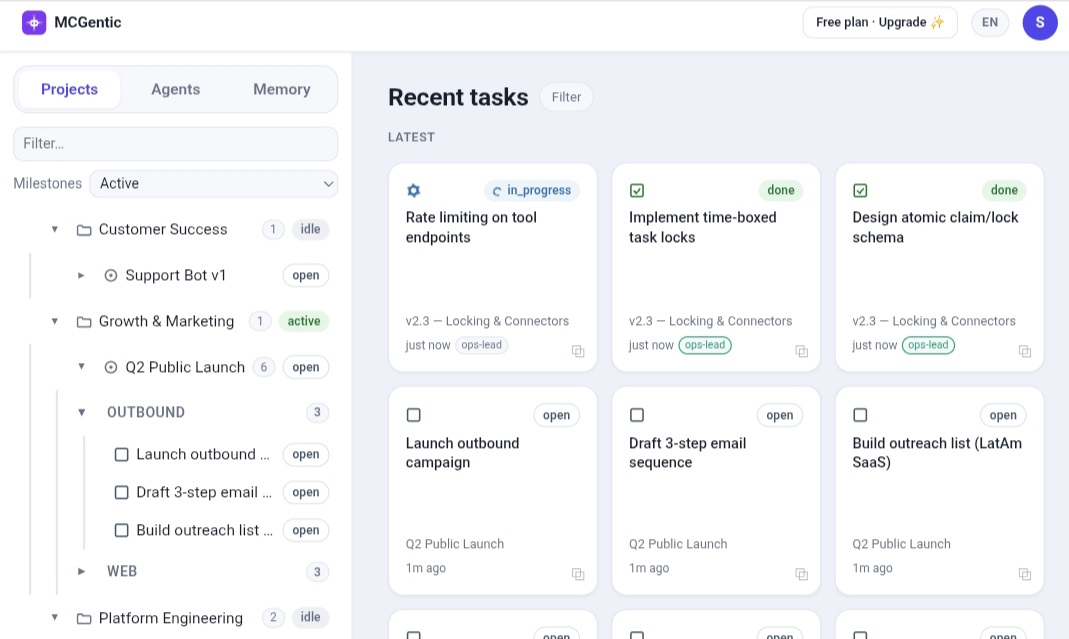Toggle done checkbox on Design atomic claim/lock schema card
Image resolution: width=1069 pixels, height=639 pixels.
860,190
